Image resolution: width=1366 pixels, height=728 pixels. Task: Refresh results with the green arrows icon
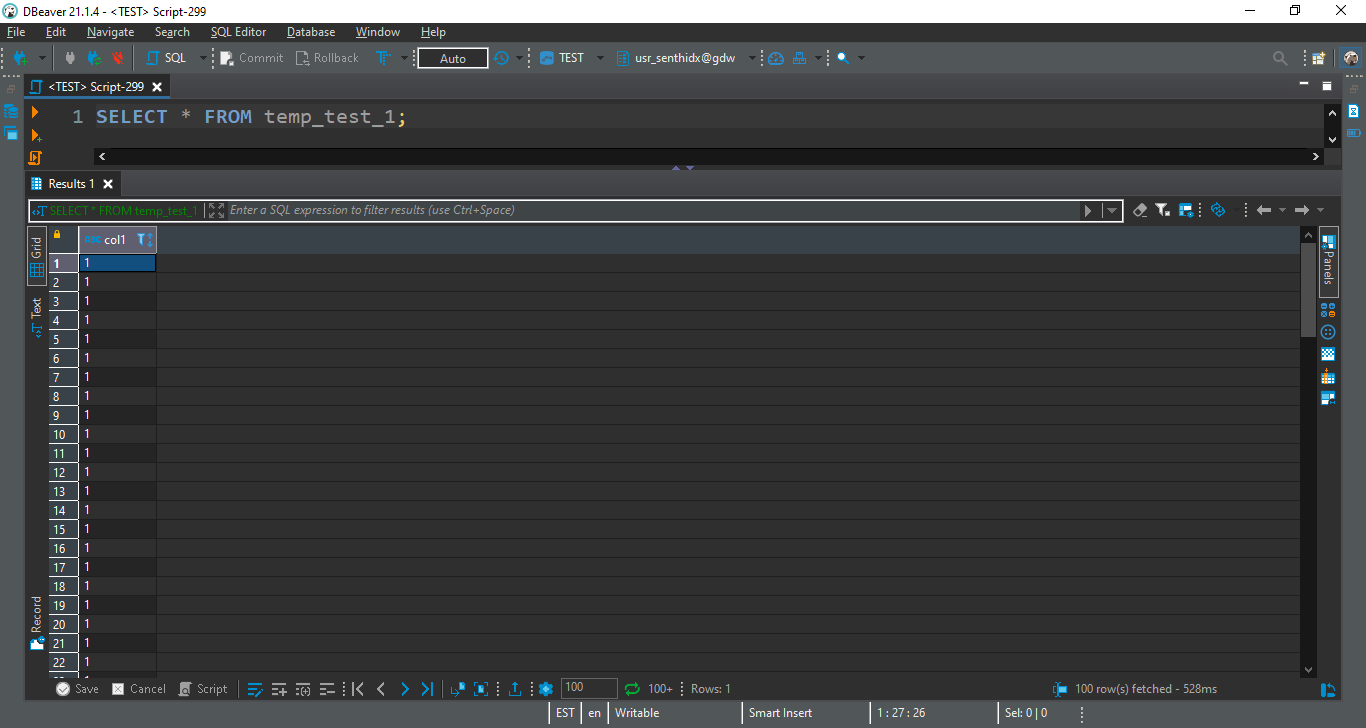632,689
